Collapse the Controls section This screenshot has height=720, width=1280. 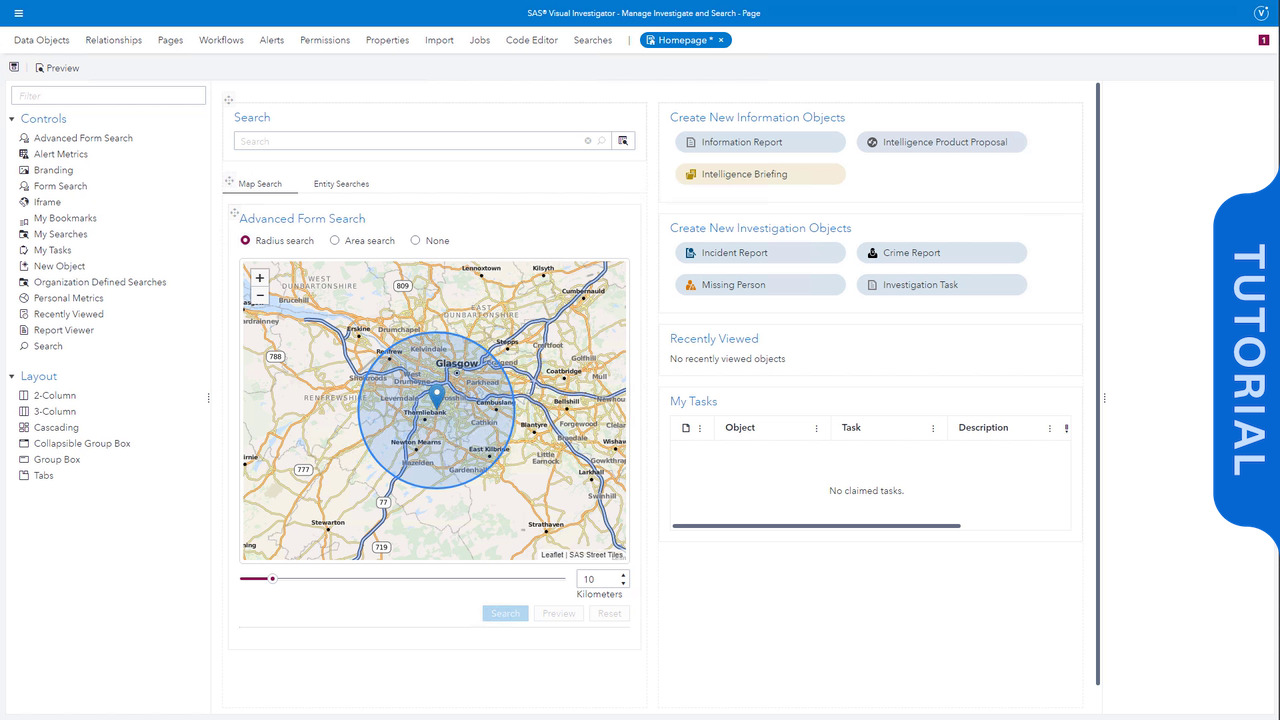(x=12, y=119)
